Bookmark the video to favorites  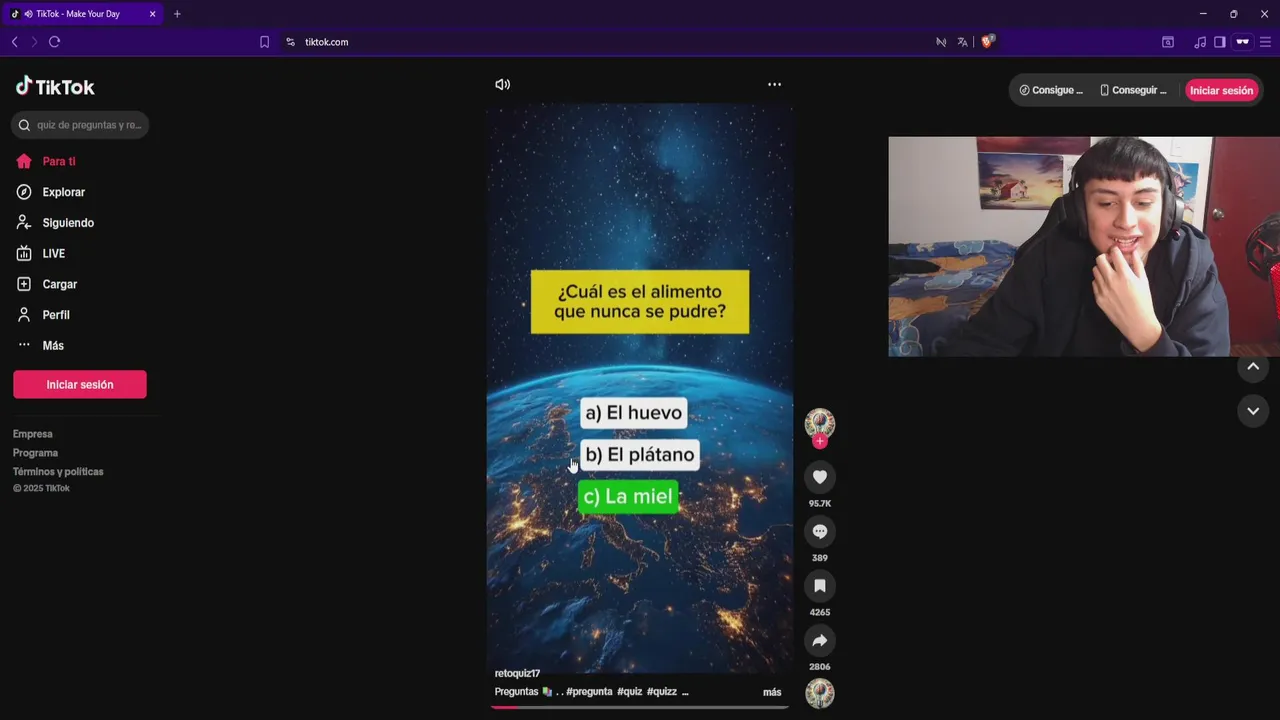820,585
